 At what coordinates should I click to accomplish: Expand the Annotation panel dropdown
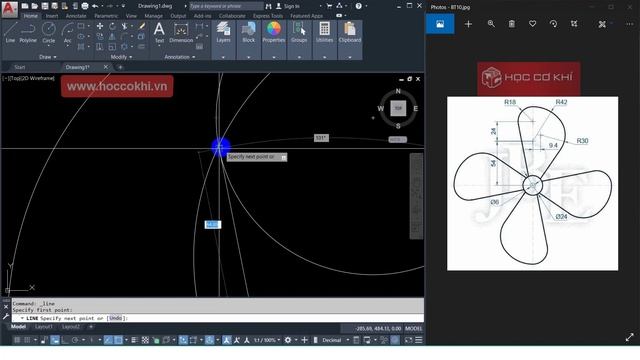(180, 57)
